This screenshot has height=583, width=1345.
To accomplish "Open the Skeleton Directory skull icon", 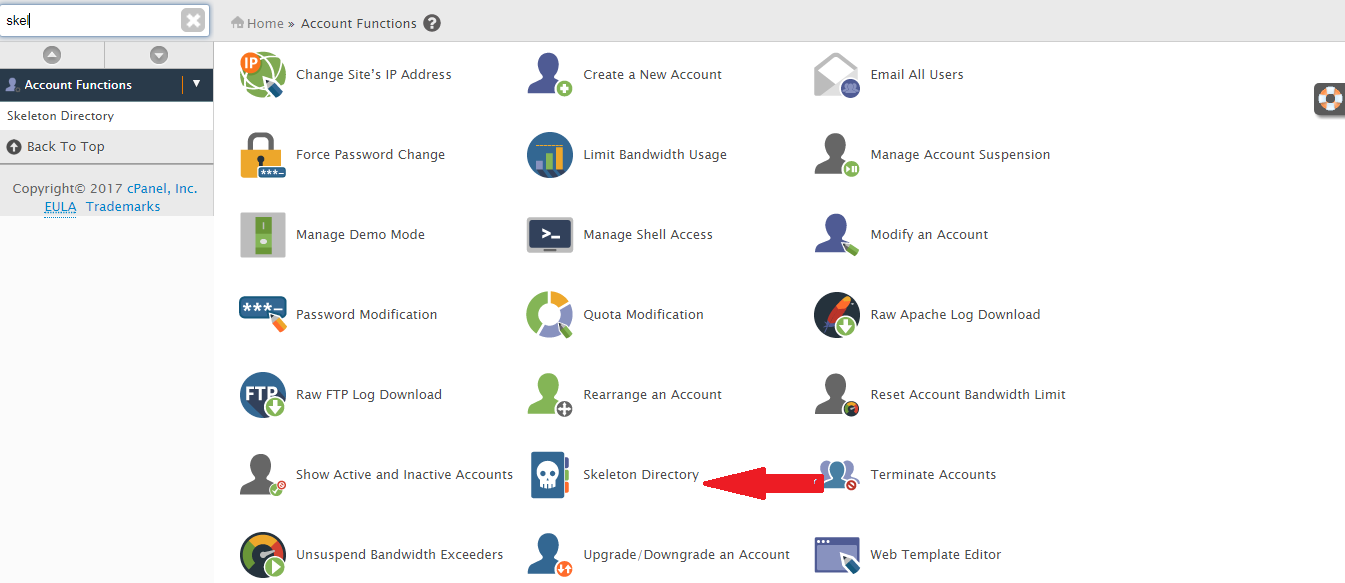I will point(550,475).
